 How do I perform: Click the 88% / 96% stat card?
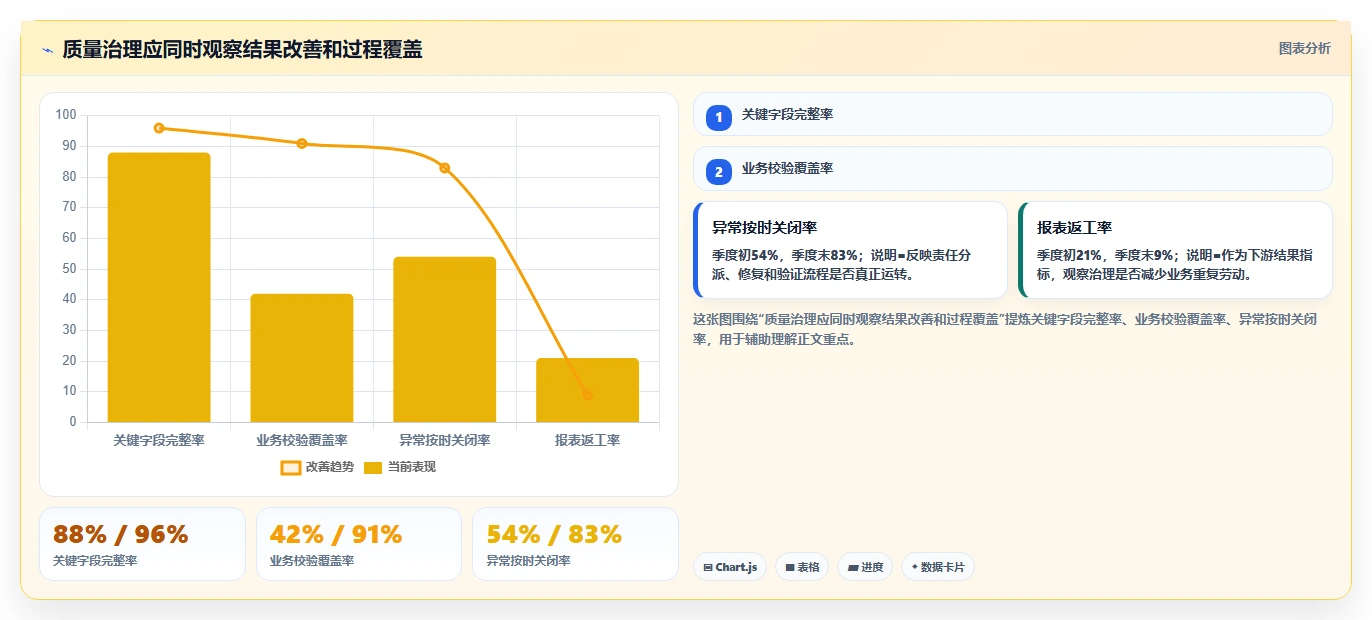[142, 544]
